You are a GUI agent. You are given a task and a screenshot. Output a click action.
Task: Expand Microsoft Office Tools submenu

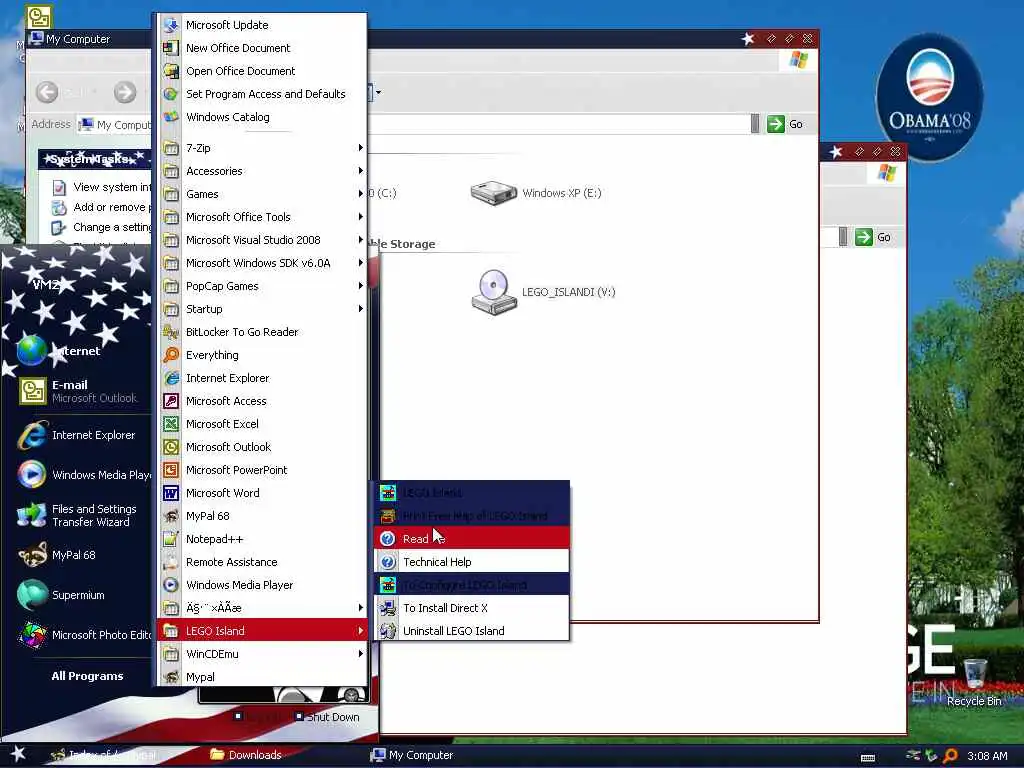[x=262, y=217]
